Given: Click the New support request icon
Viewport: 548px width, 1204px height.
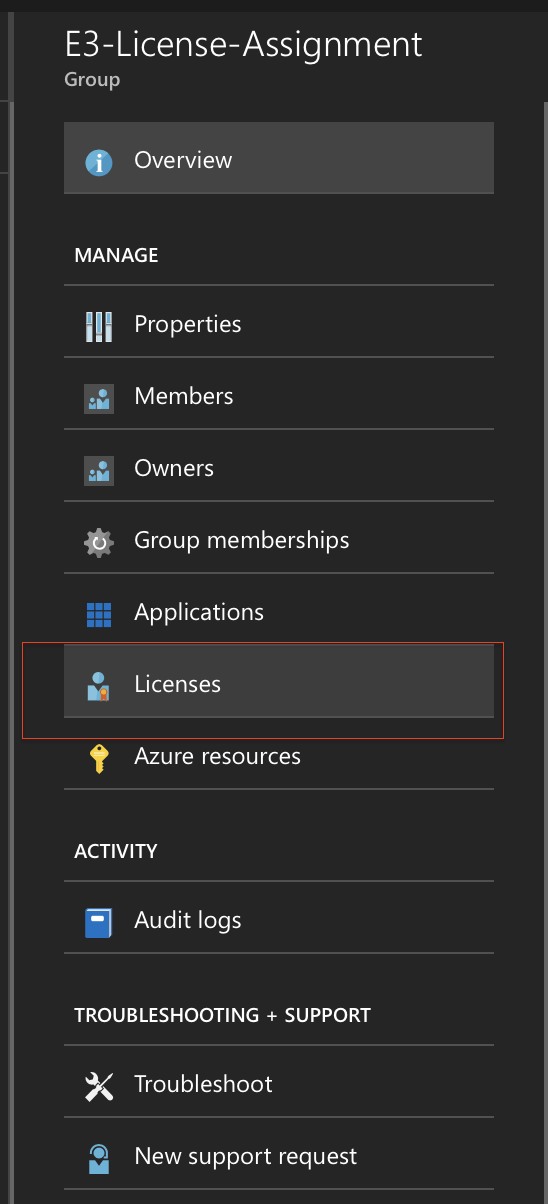Looking at the screenshot, I should tap(98, 1158).
